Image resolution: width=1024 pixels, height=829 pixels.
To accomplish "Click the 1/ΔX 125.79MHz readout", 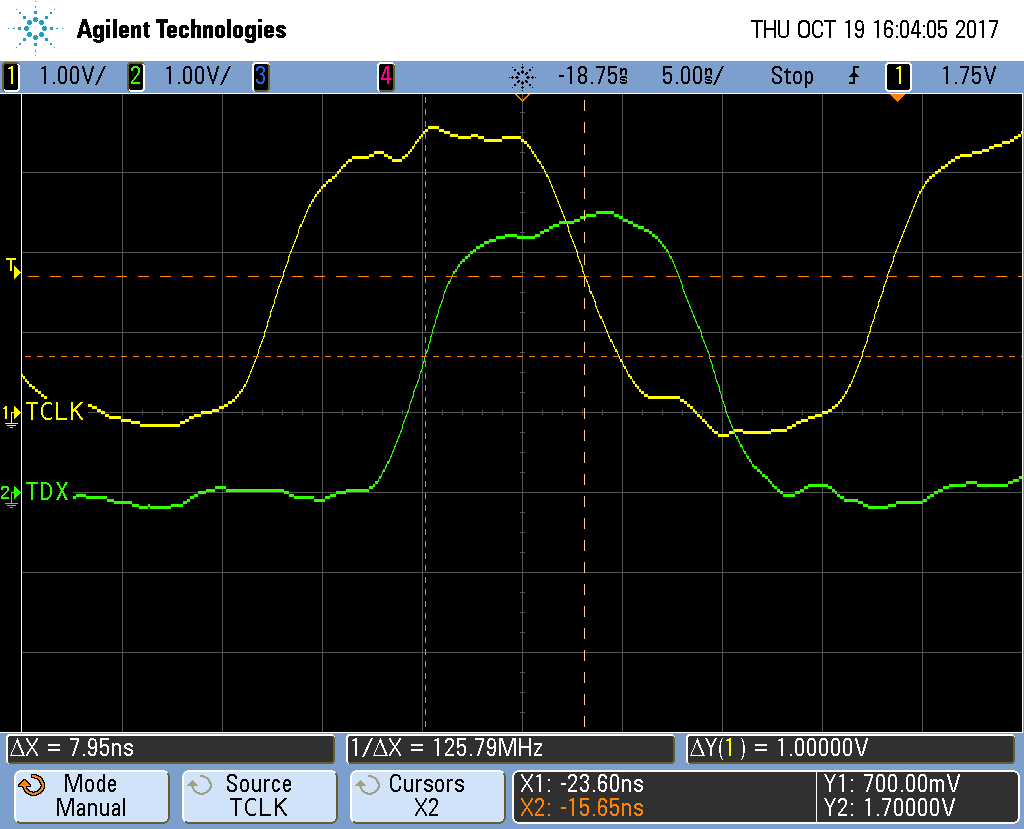I will click(511, 748).
